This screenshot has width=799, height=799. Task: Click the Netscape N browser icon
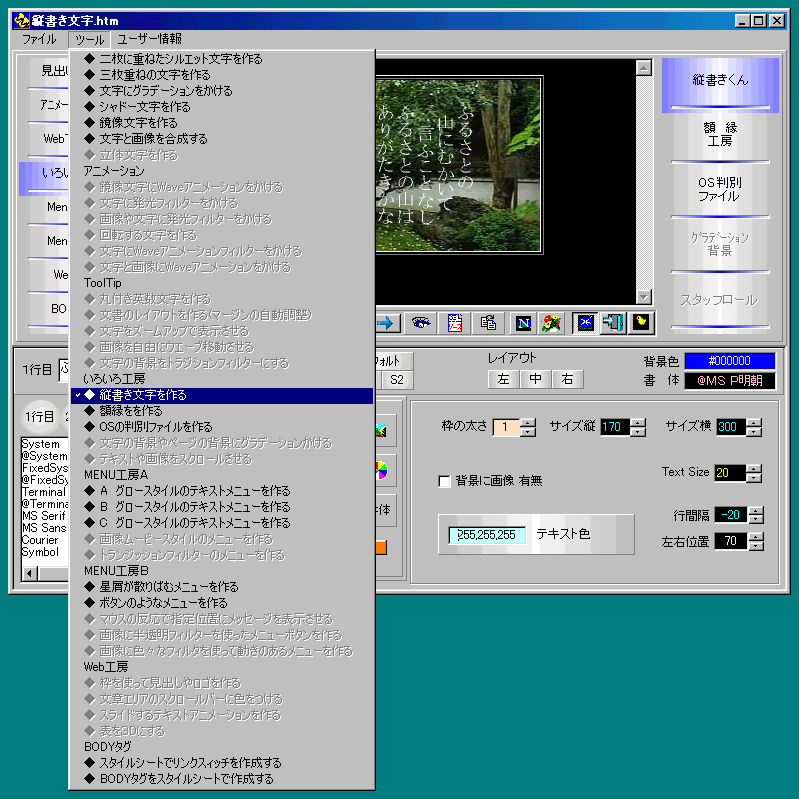pos(523,322)
